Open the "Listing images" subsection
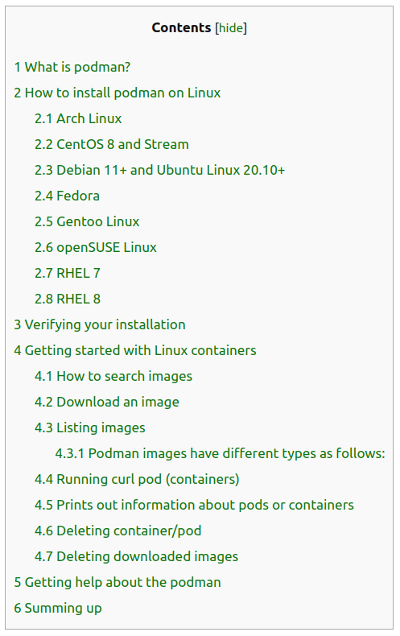Screen dimensions: 400x636 pyautogui.click(x=90, y=428)
